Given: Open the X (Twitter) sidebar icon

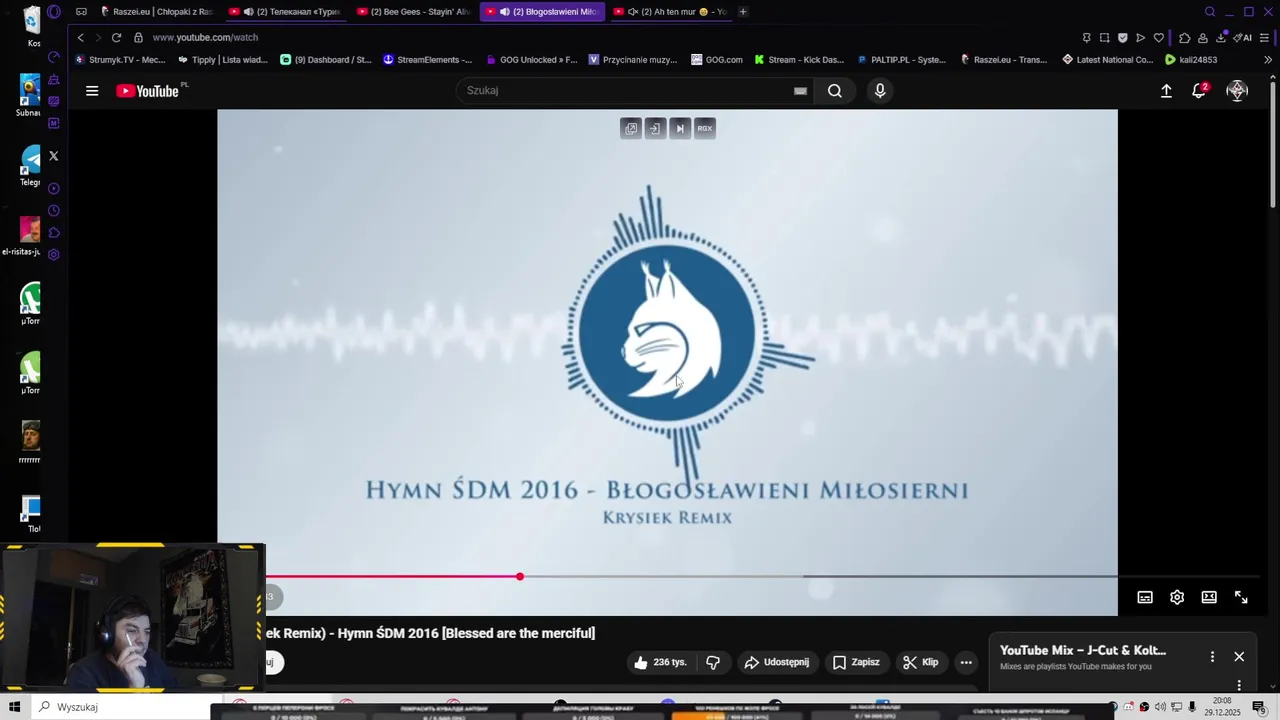Looking at the screenshot, I should 53,156.
